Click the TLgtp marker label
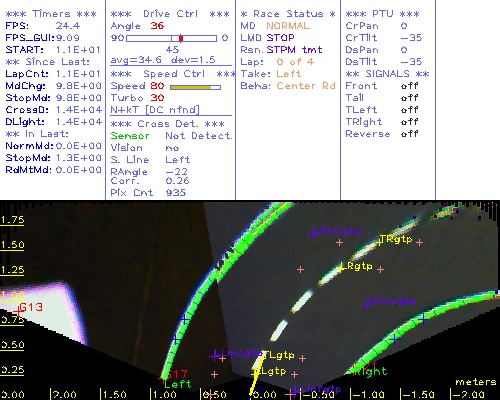 click(279, 356)
